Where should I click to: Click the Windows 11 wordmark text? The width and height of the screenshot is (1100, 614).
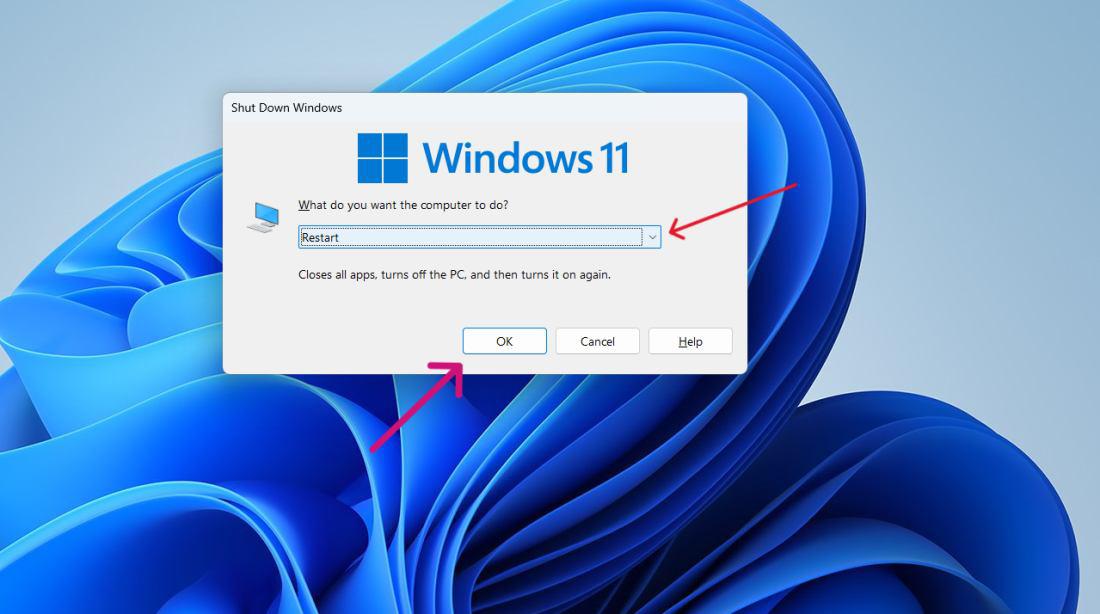click(x=525, y=158)
